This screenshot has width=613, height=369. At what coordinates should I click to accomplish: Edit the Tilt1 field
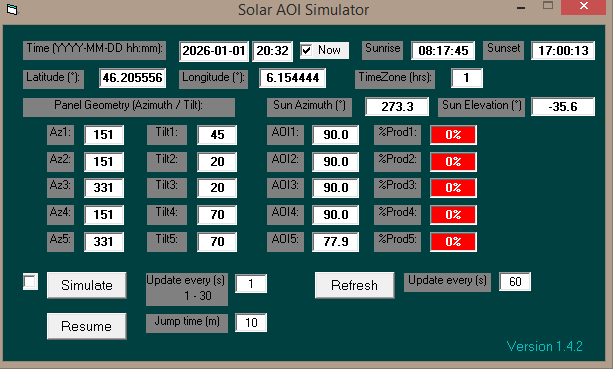click(217, 135)
